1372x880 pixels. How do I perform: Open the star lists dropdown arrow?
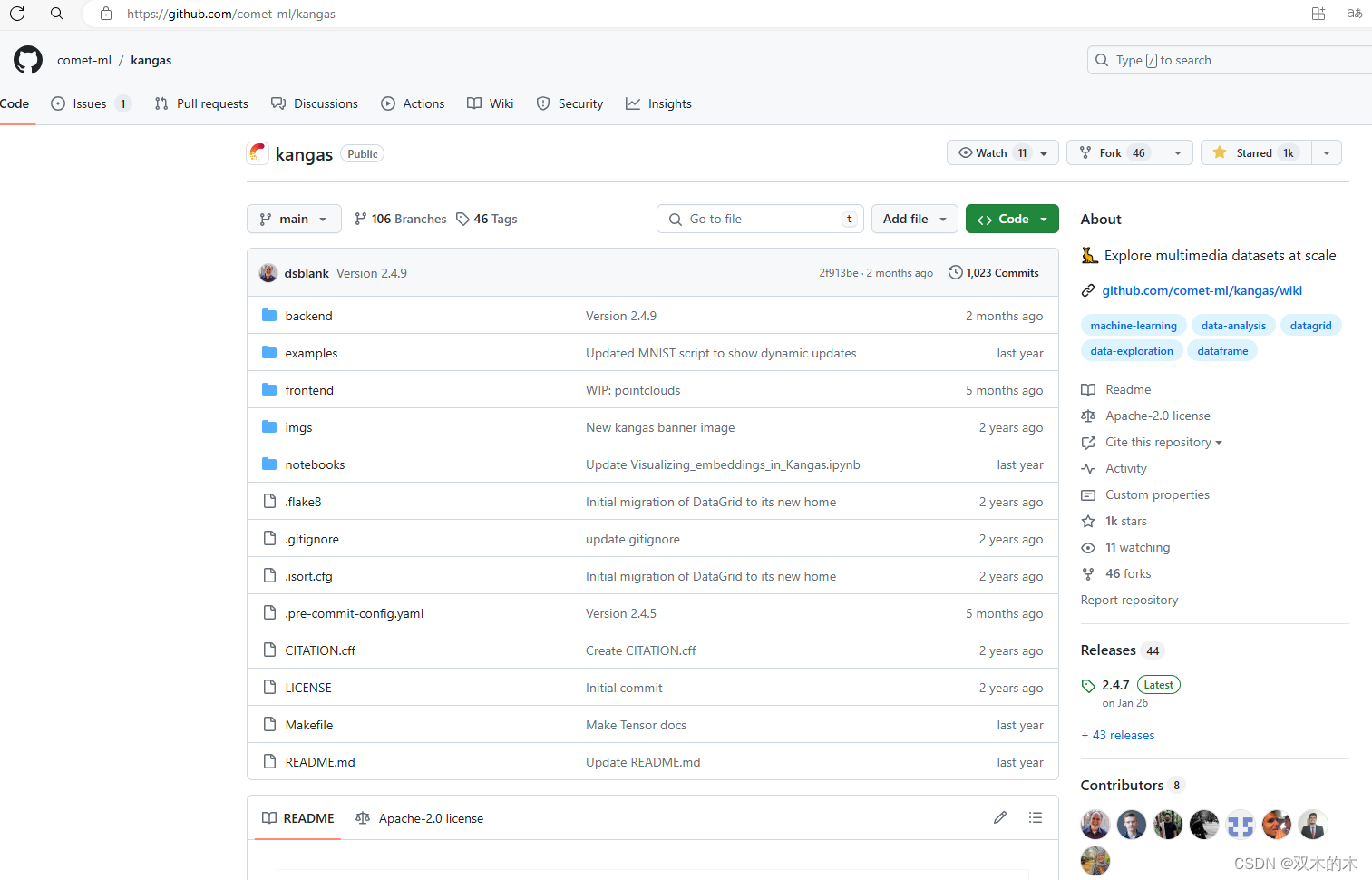coord(1327,152)
